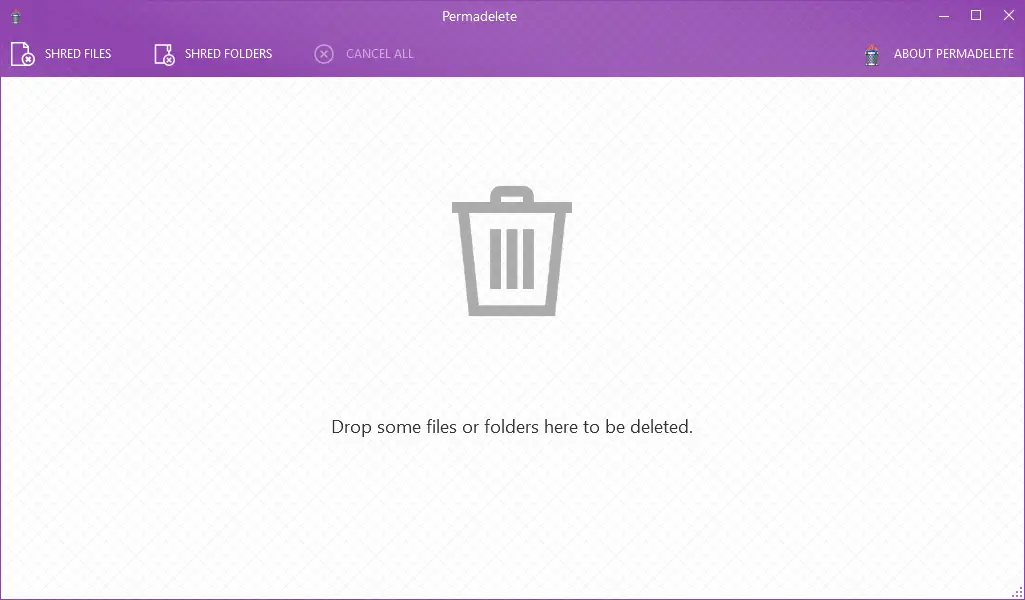This screenshot has width=1025, height=600.
Task: Close the Permadelete window
Action: pyautogui.click(x=1009, y=16)
